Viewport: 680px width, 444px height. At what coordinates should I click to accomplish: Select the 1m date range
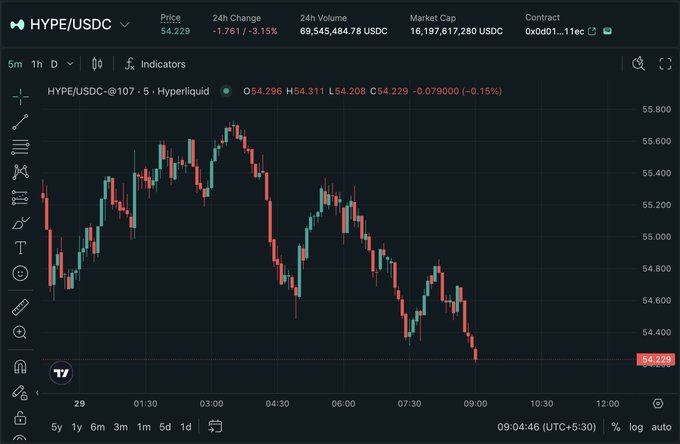(x=144, y=427)
